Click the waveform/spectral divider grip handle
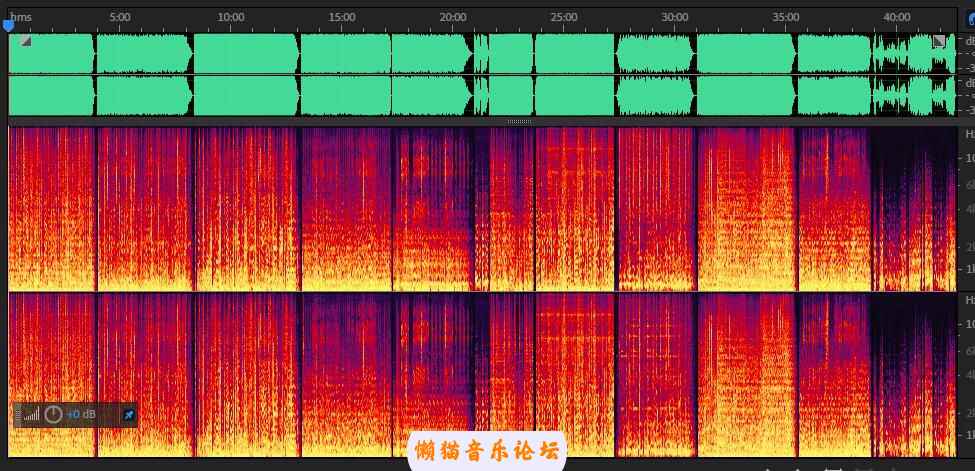This screenshot has width=975, height=471. (x=518, y=121)
